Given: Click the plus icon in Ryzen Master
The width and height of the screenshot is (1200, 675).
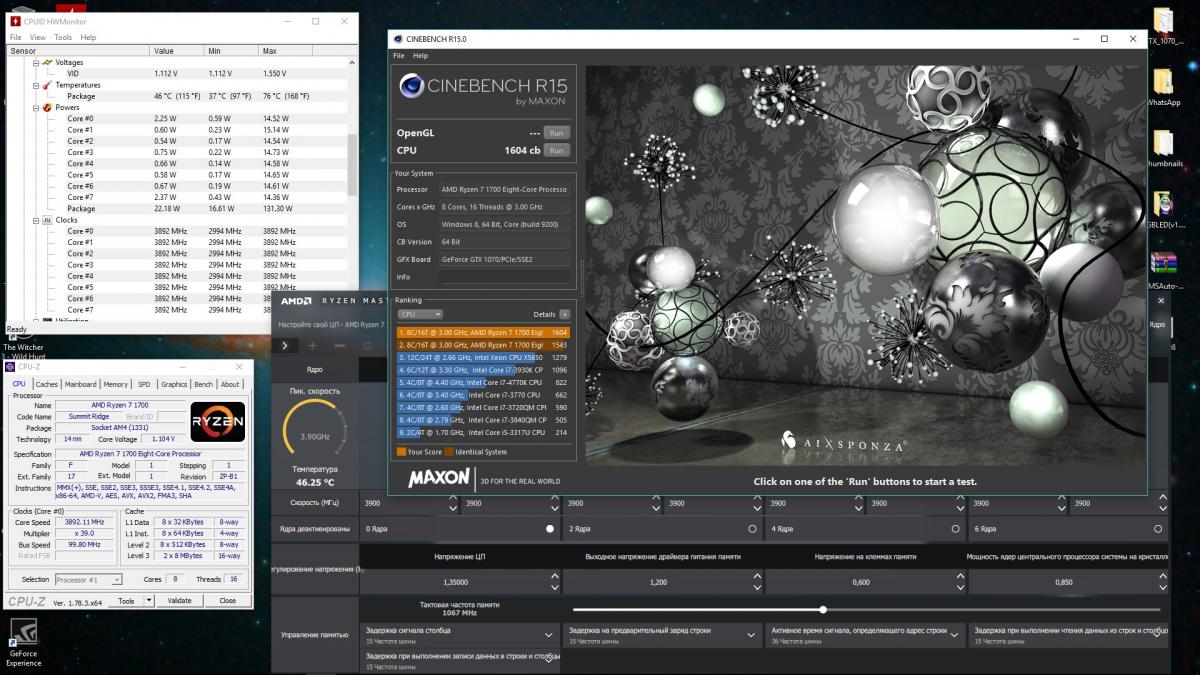Looking at the screenshot, I should tap(312, 345).
